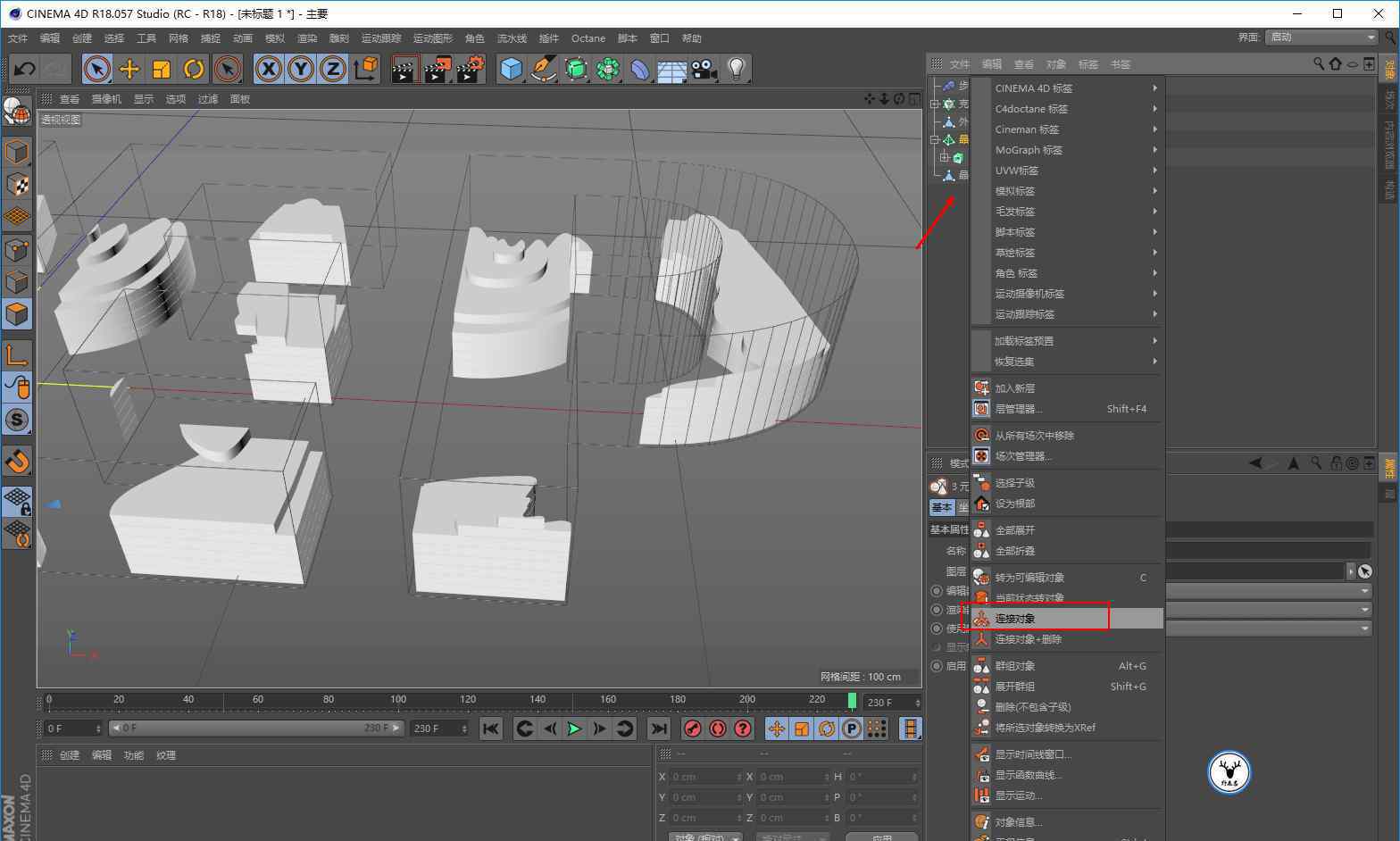The height and width of the screenshot is (841, 1400).
Task: Choose 连接对象 from the context menu
Action: (x=1015, y=619)
